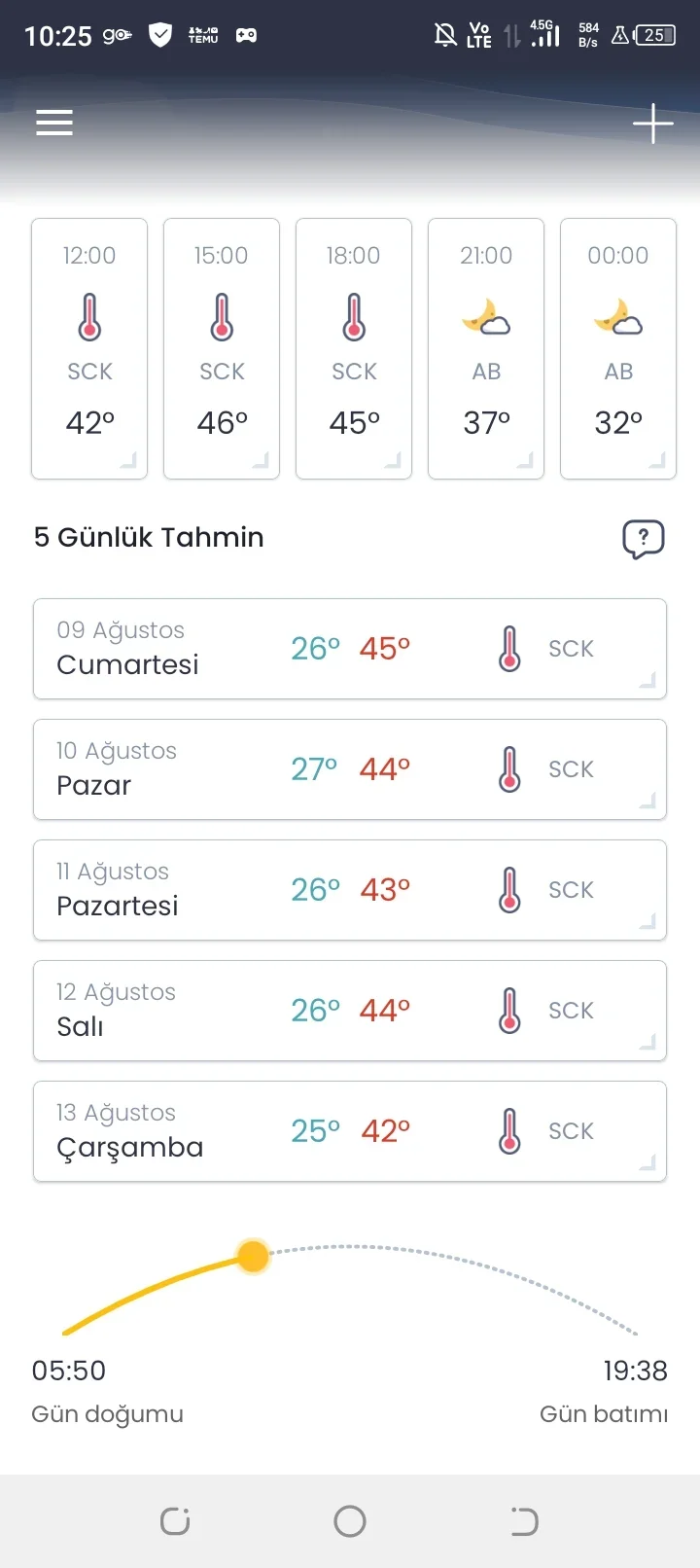Tap the moon cloud icon at 00:00

(618, 317)
